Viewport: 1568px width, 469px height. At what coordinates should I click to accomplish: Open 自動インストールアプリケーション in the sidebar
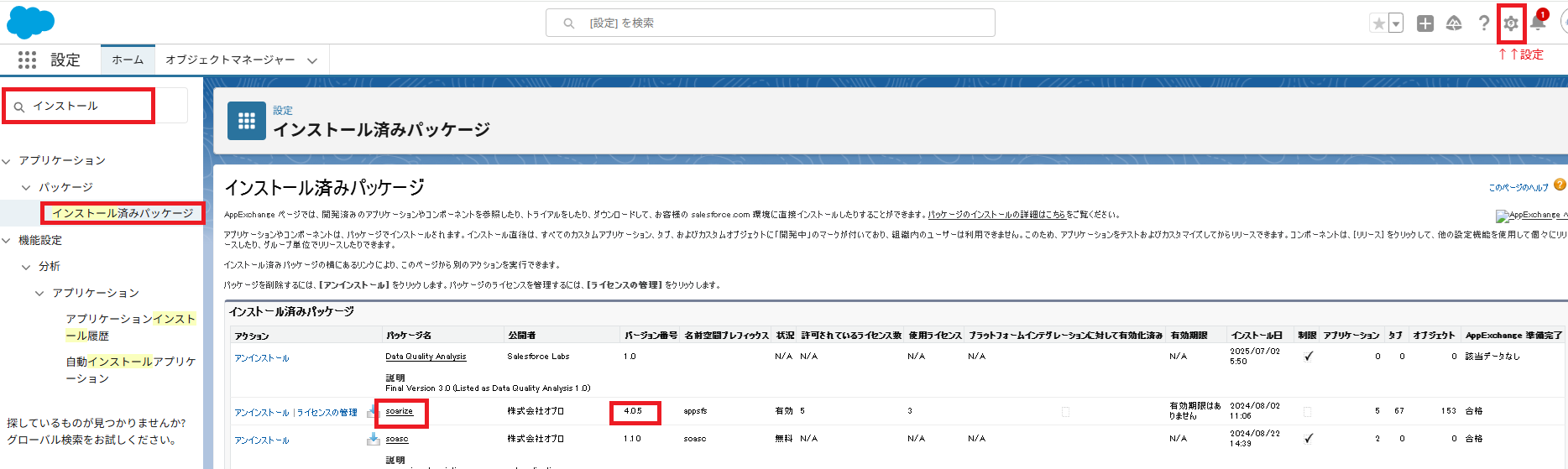point(131,370)
